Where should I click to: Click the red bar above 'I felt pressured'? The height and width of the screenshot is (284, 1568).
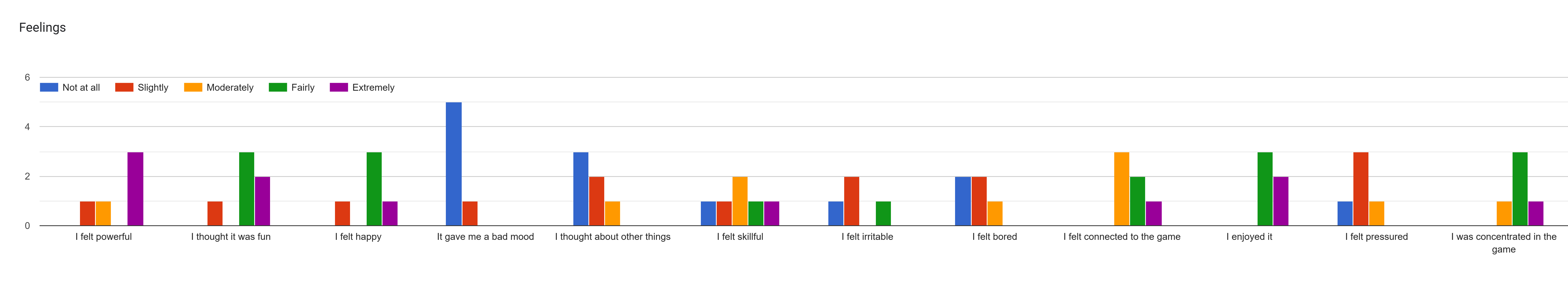[1361, 189]
